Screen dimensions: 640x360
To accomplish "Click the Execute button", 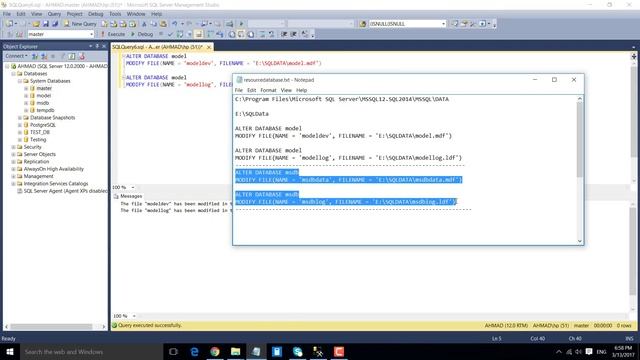I will tap(113, 34).
